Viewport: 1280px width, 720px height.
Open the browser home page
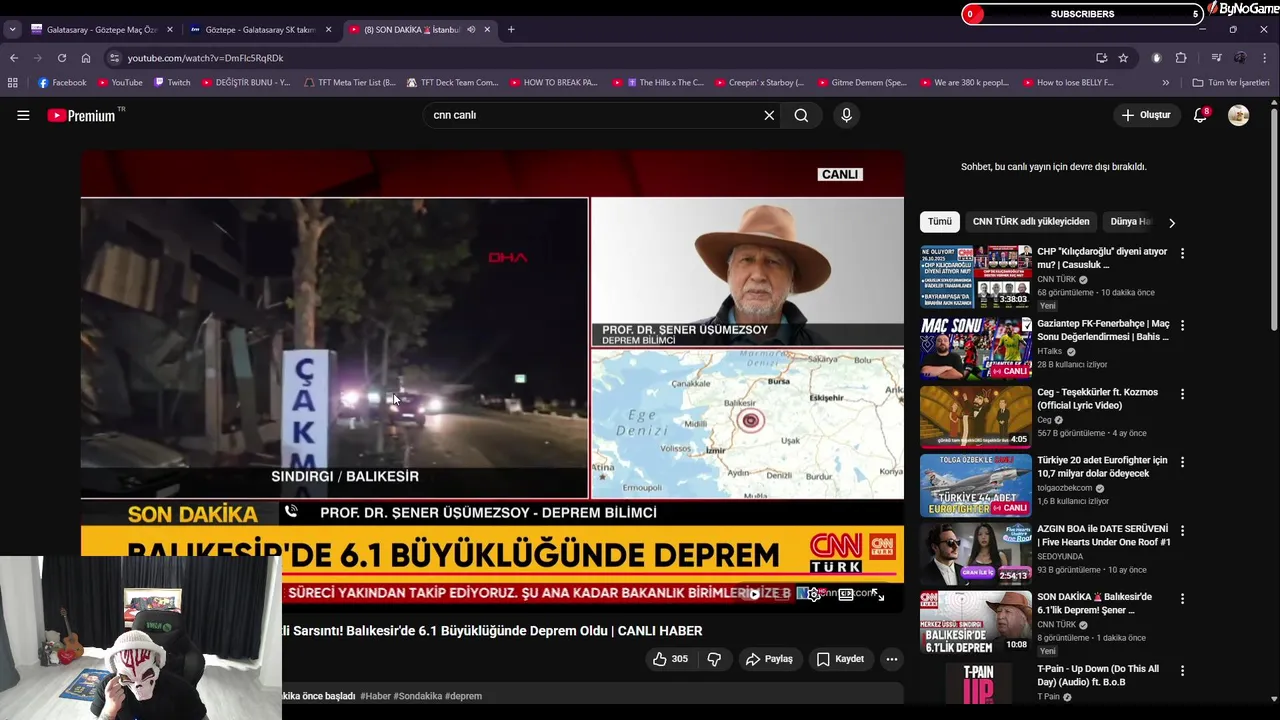pos(86,58)
